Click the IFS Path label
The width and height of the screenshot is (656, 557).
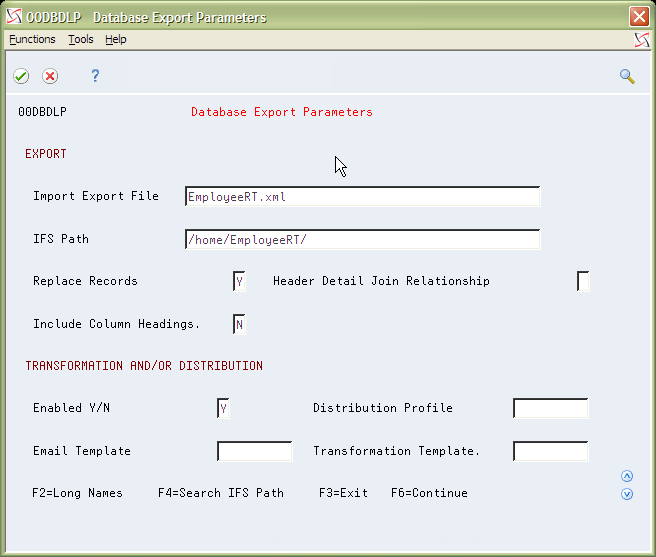point(61,239)
